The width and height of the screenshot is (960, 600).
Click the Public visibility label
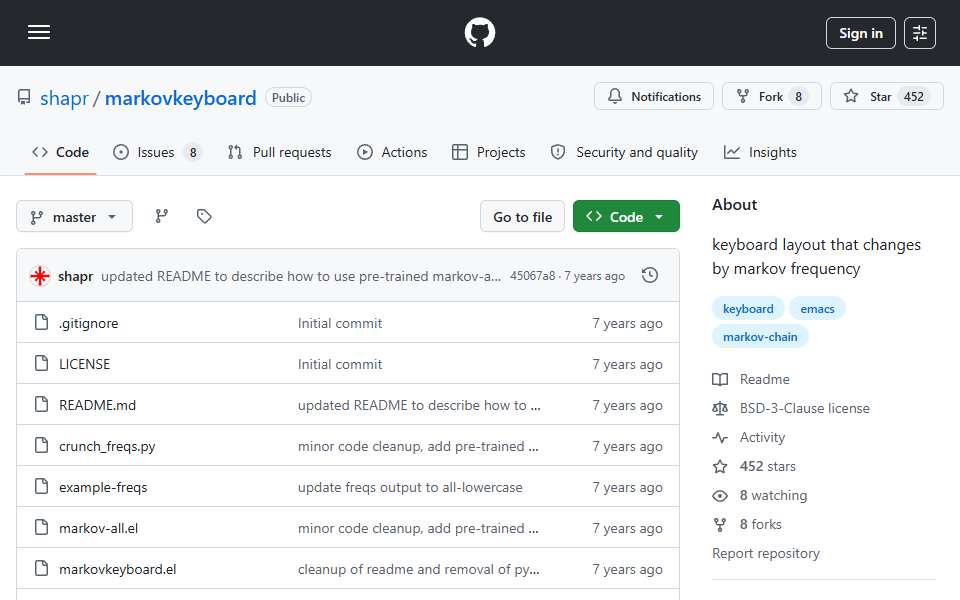pyautogui.click(x=288, y=97)
